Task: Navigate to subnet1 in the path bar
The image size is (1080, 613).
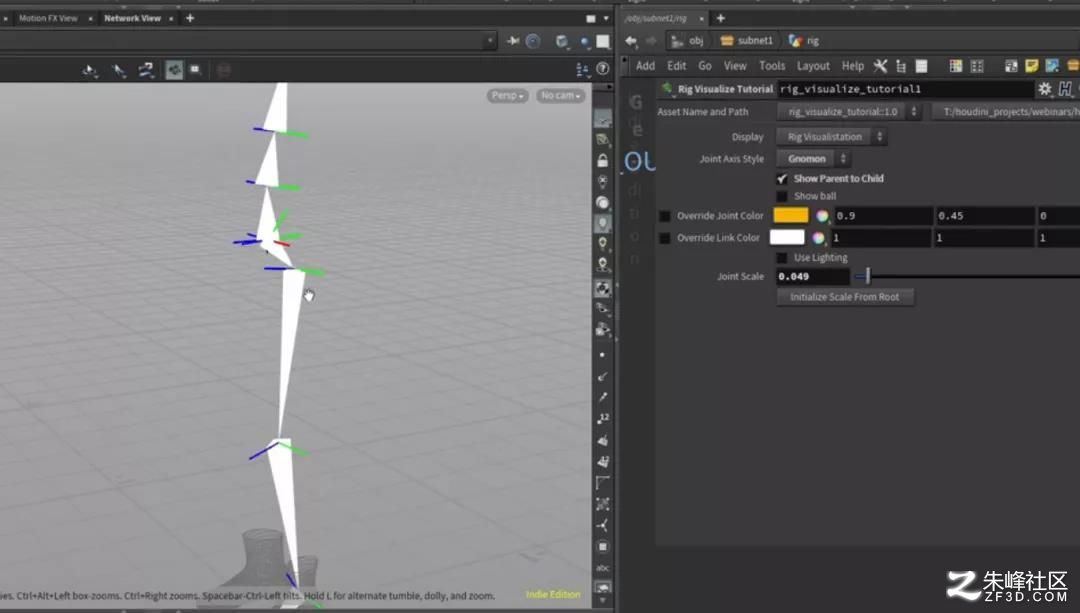Action: pyautogui.click(x=747, y=41)
